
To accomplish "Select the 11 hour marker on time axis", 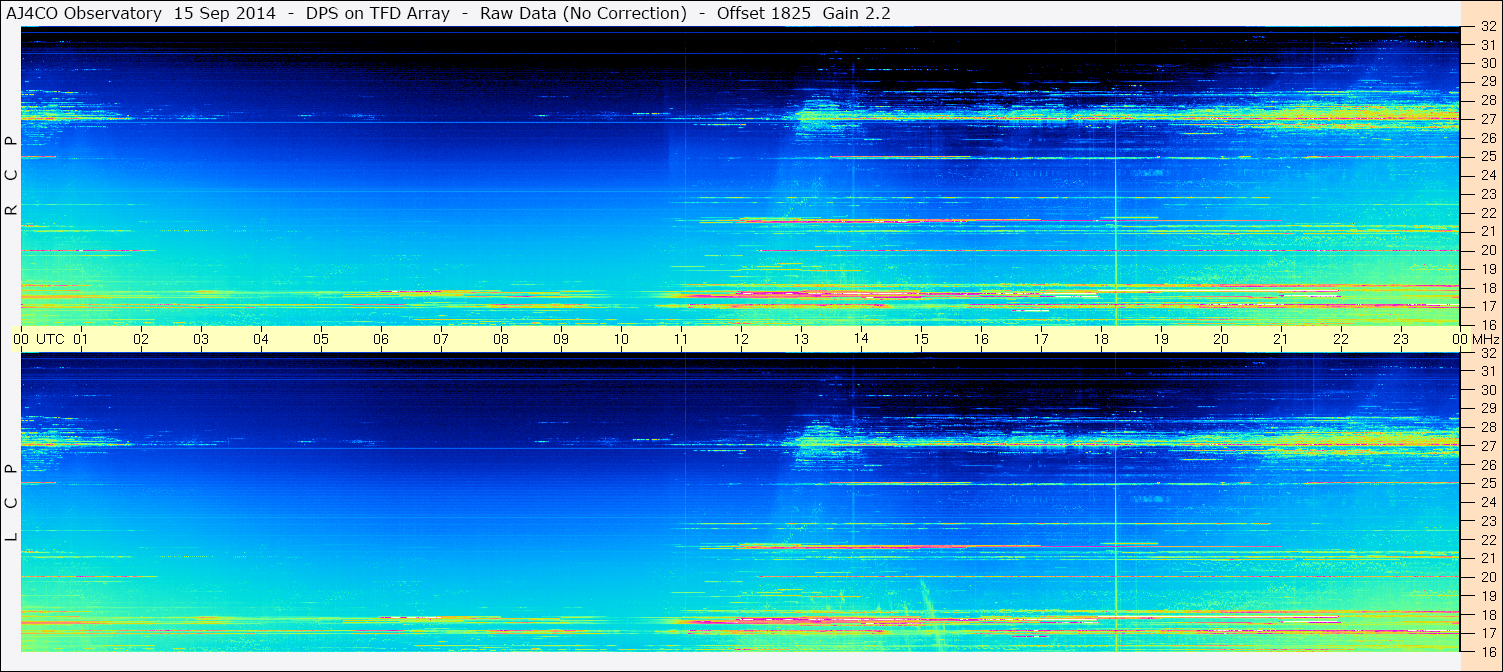I will pyautogui.click(x=681, y=339).
